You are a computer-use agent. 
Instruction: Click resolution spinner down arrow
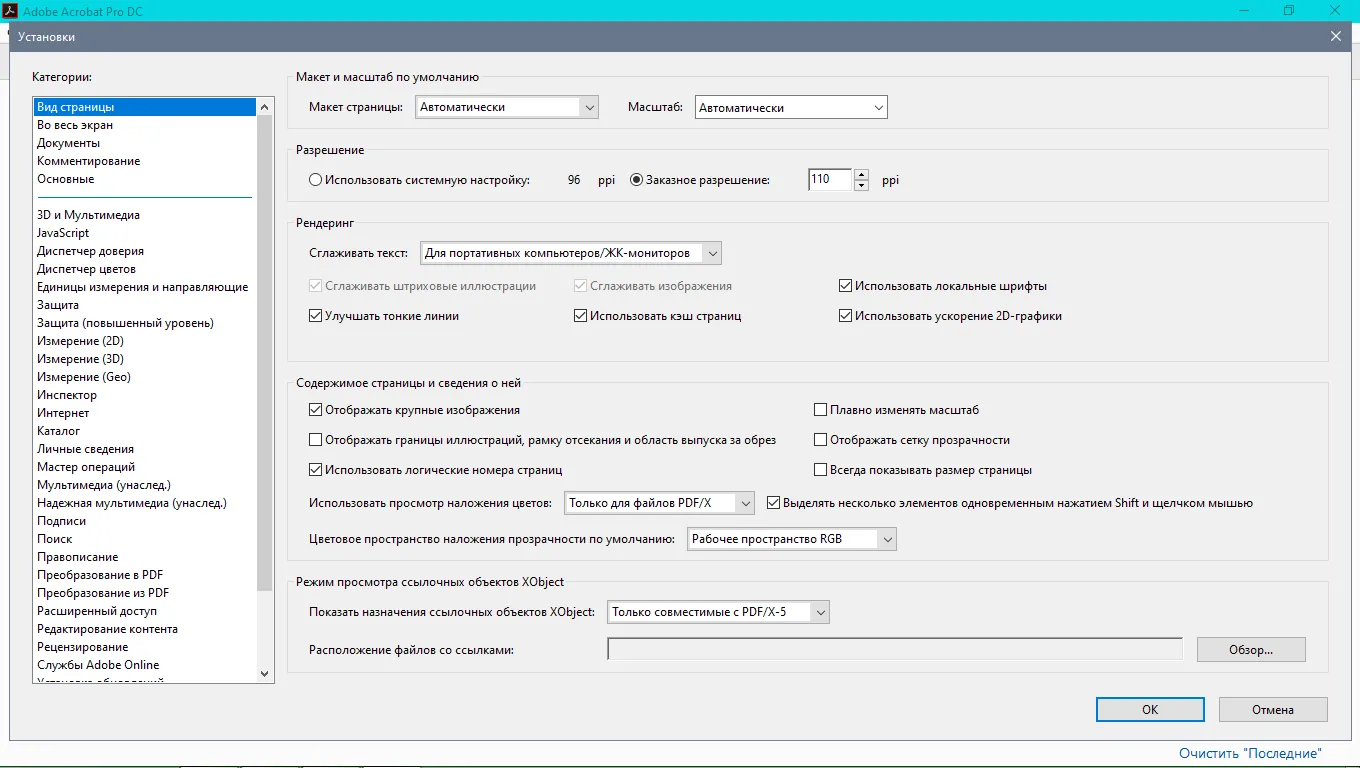point(861,185)
